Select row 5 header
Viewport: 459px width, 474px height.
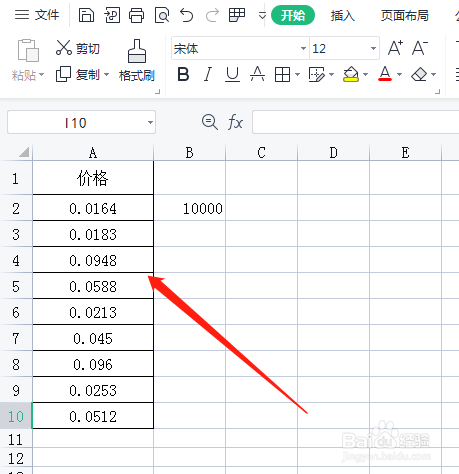[x=16, y=286]
